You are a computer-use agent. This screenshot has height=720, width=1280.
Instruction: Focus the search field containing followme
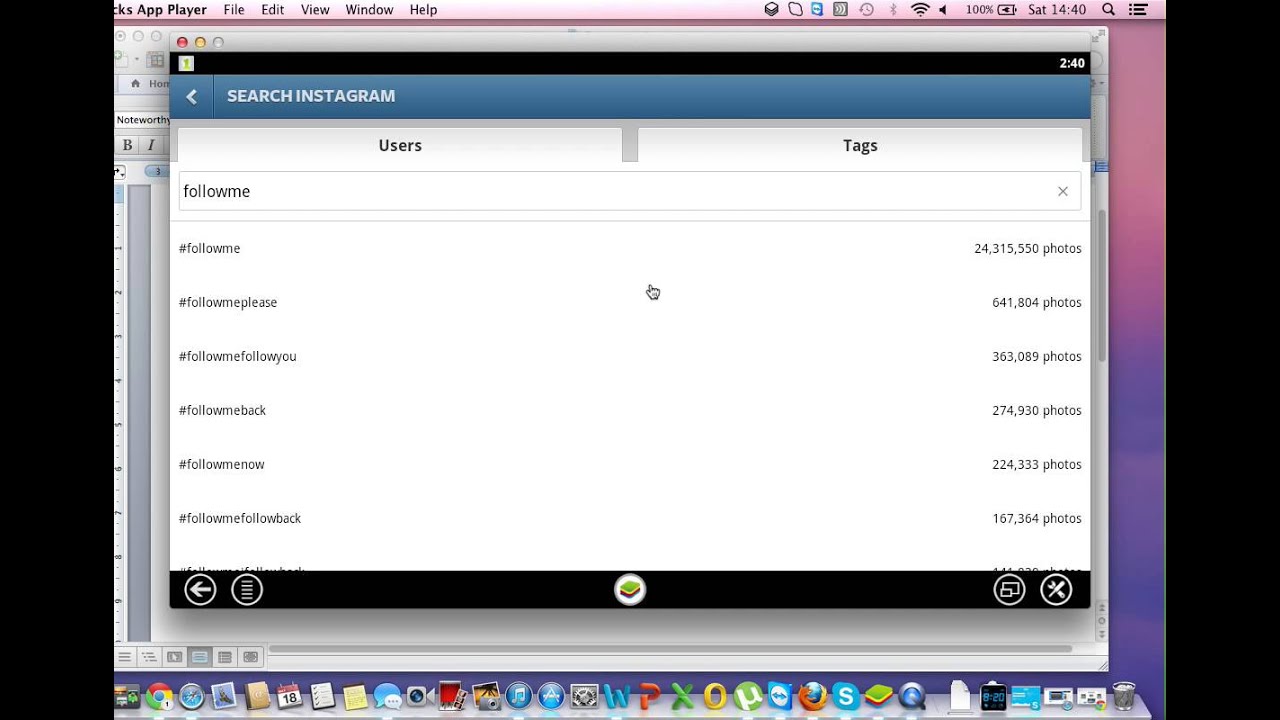tap(630, 191)
